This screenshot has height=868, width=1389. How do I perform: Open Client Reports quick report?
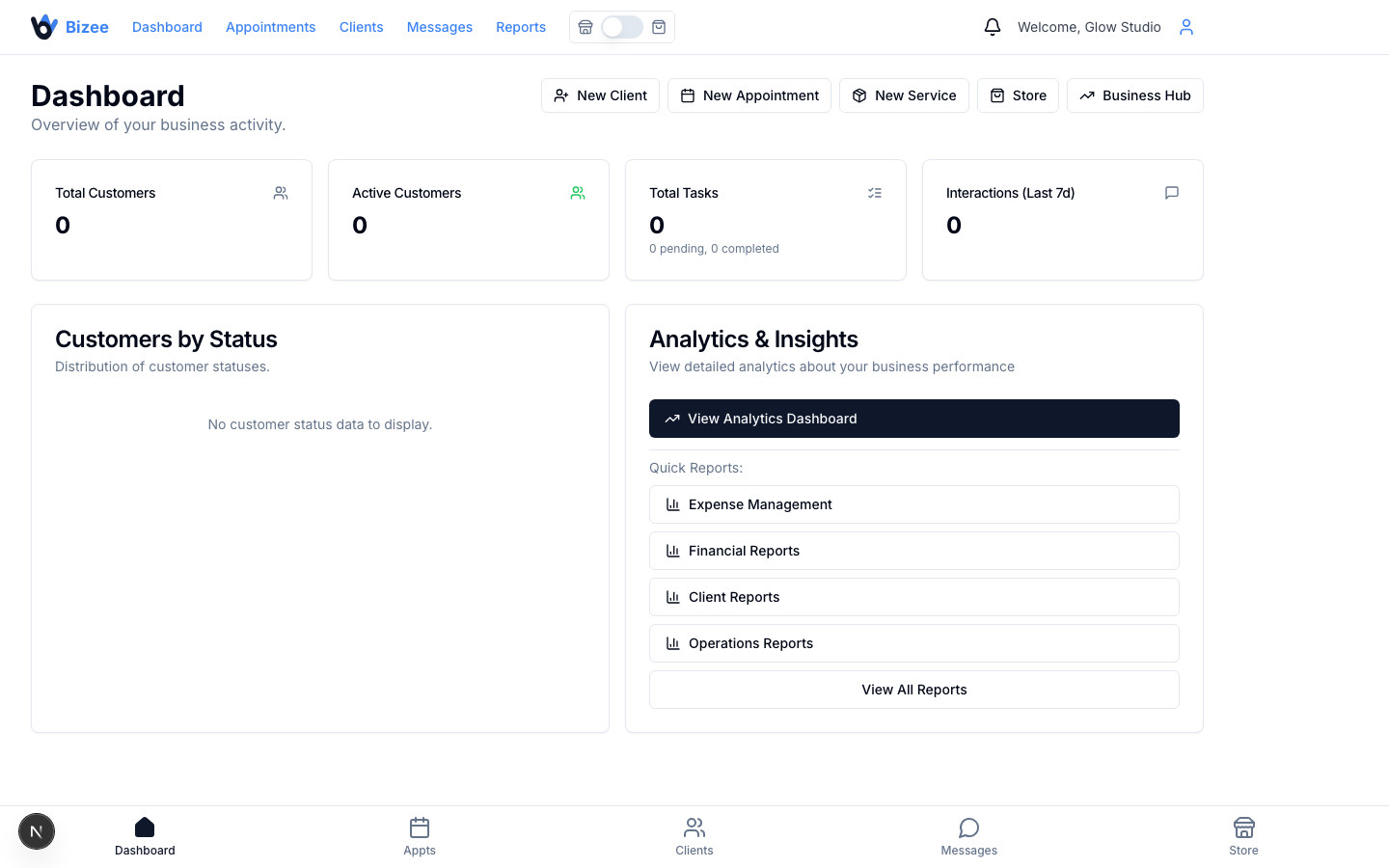point(914,597)
